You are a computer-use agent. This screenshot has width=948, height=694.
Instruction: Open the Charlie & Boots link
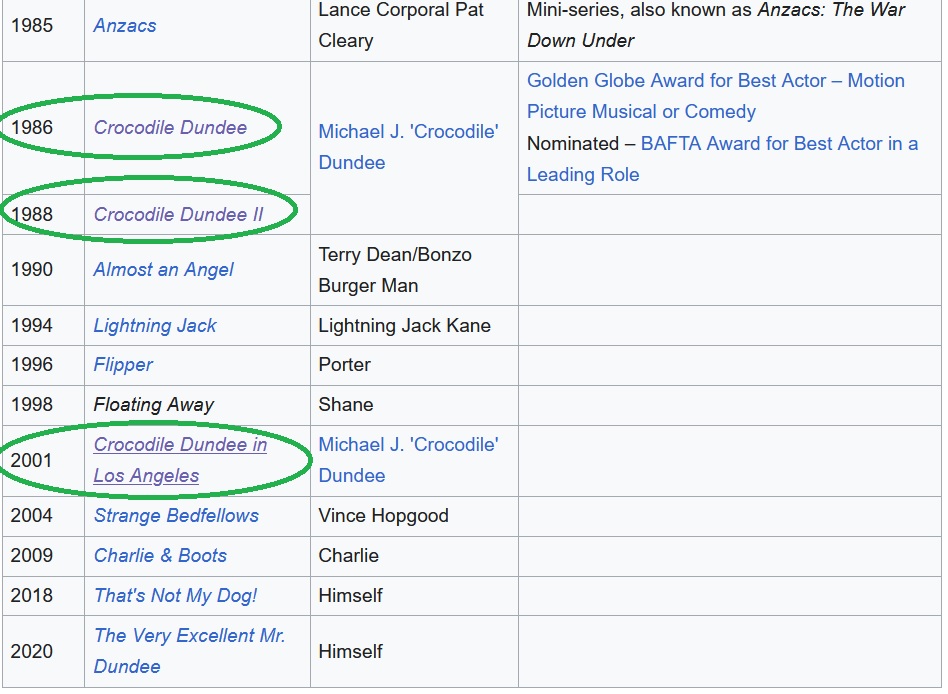click(160, 556)
